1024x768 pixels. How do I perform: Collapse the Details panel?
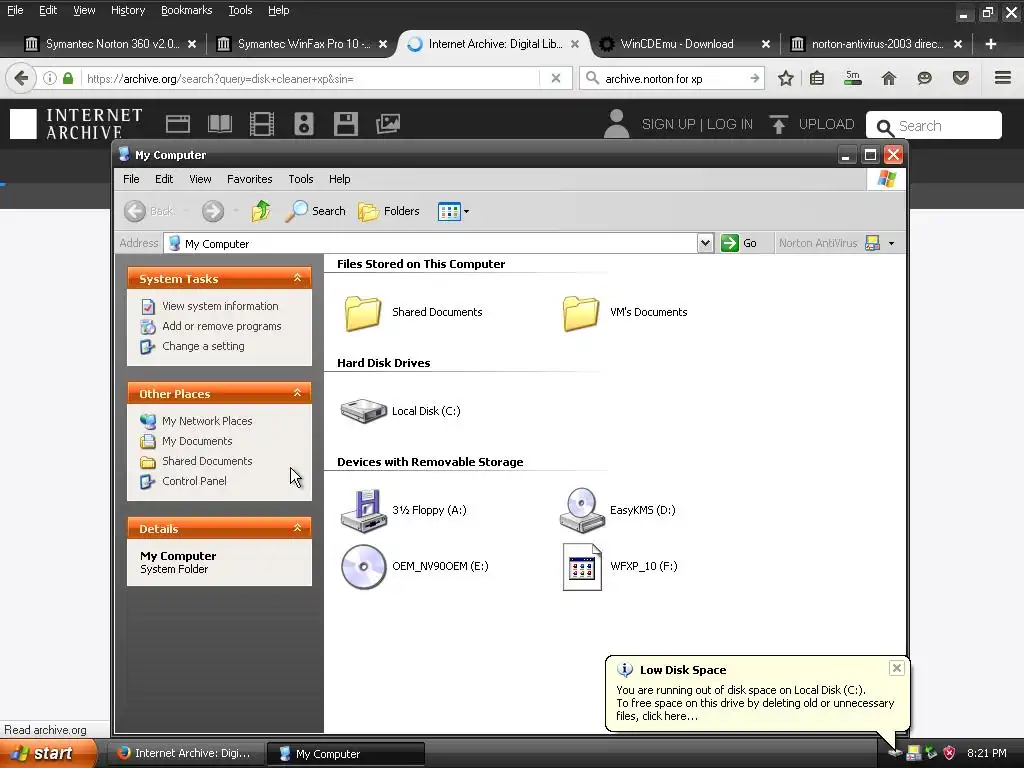tap(298, 528)
